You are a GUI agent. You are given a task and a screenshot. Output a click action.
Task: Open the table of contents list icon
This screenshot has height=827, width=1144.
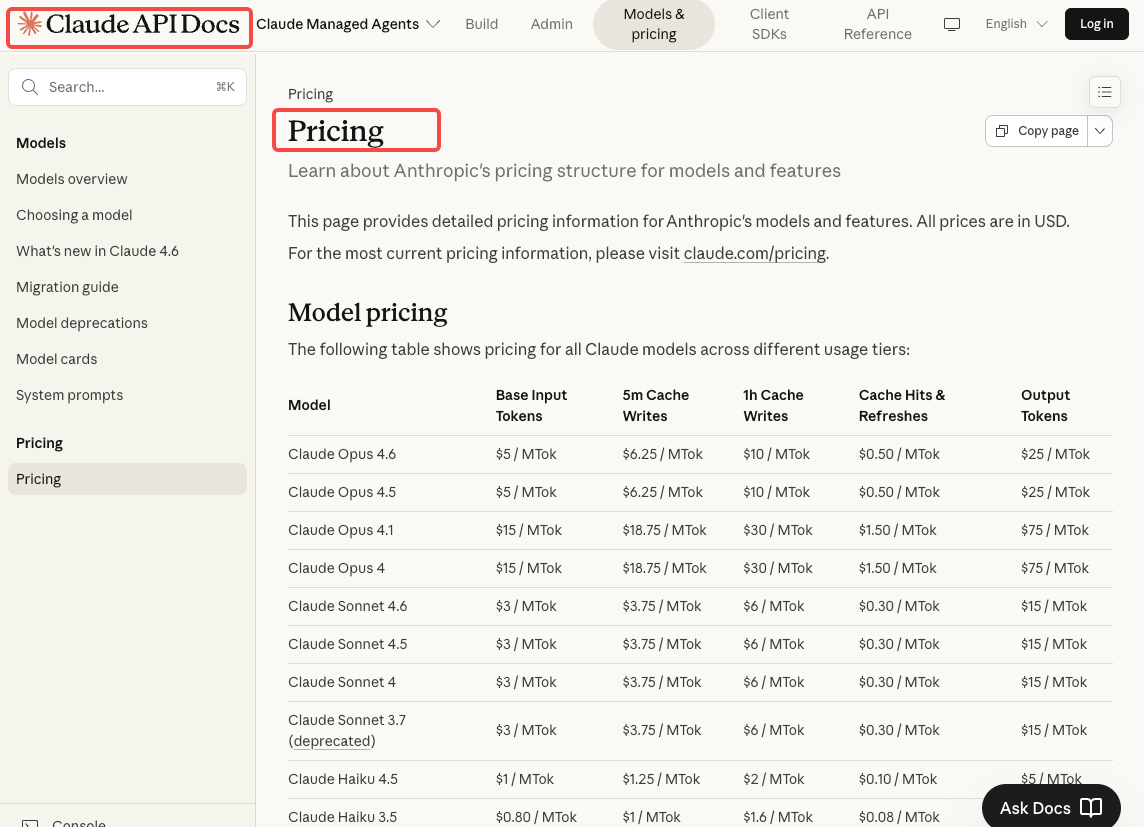pos(1105,92)
